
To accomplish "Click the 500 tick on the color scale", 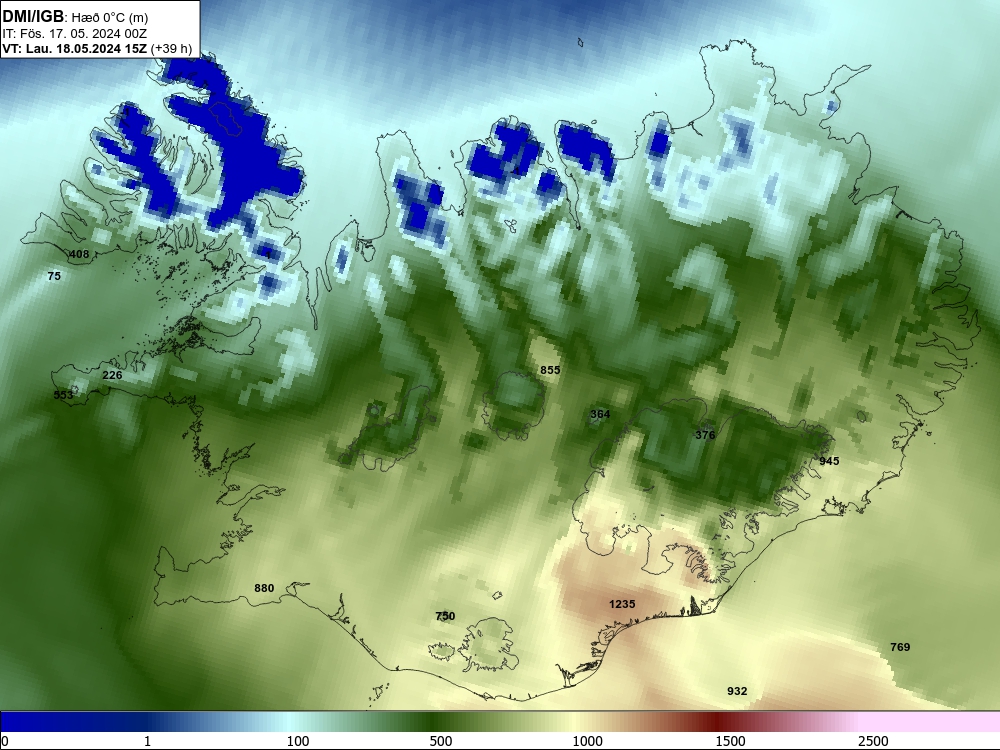I will 441,741.
